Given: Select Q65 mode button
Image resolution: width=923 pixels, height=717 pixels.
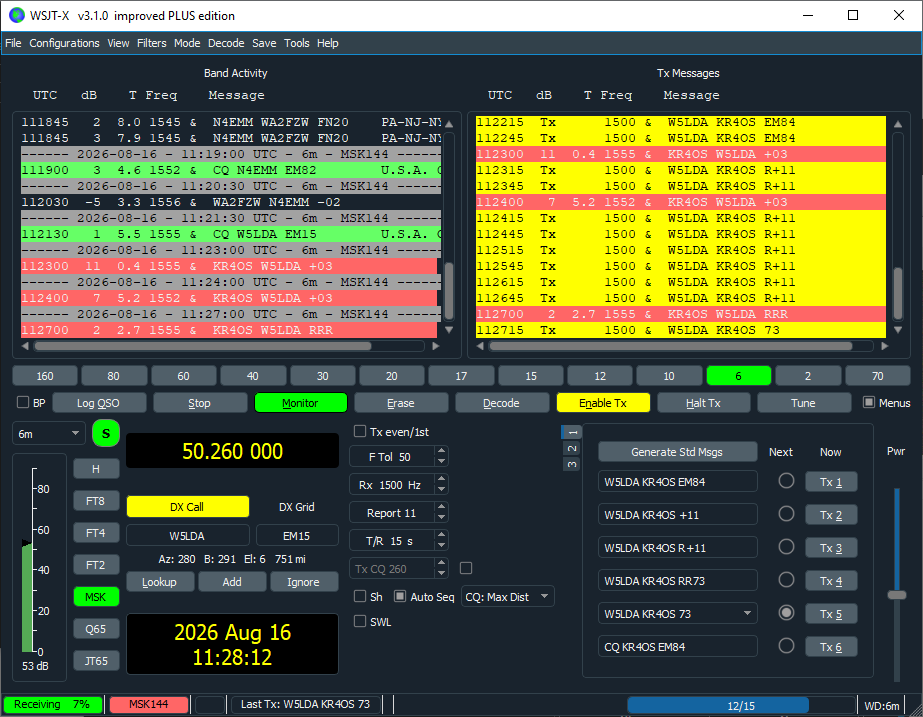Looking at the screenshot, I should click(x=96, y=629).
